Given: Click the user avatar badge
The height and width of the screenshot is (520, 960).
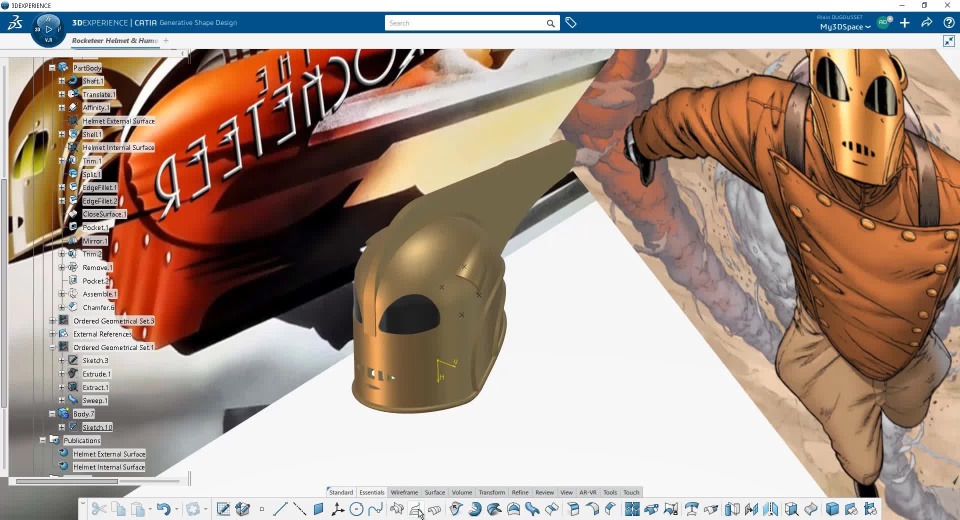Looking at the screenshot, I should pos(883,23).
